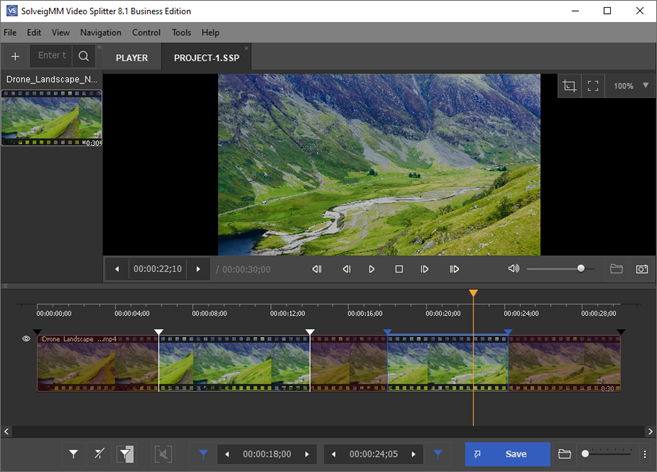Image resolution: width=657 pixels, height=472 pixels.
Task: Add a marker with the funnel icon
Action: 73,454
